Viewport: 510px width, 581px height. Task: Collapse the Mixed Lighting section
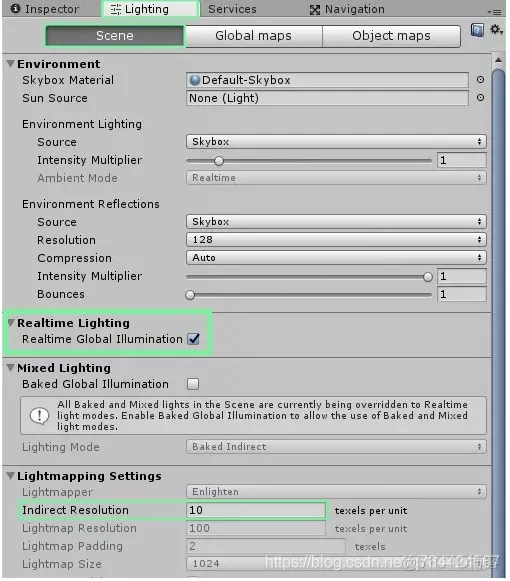11,368
